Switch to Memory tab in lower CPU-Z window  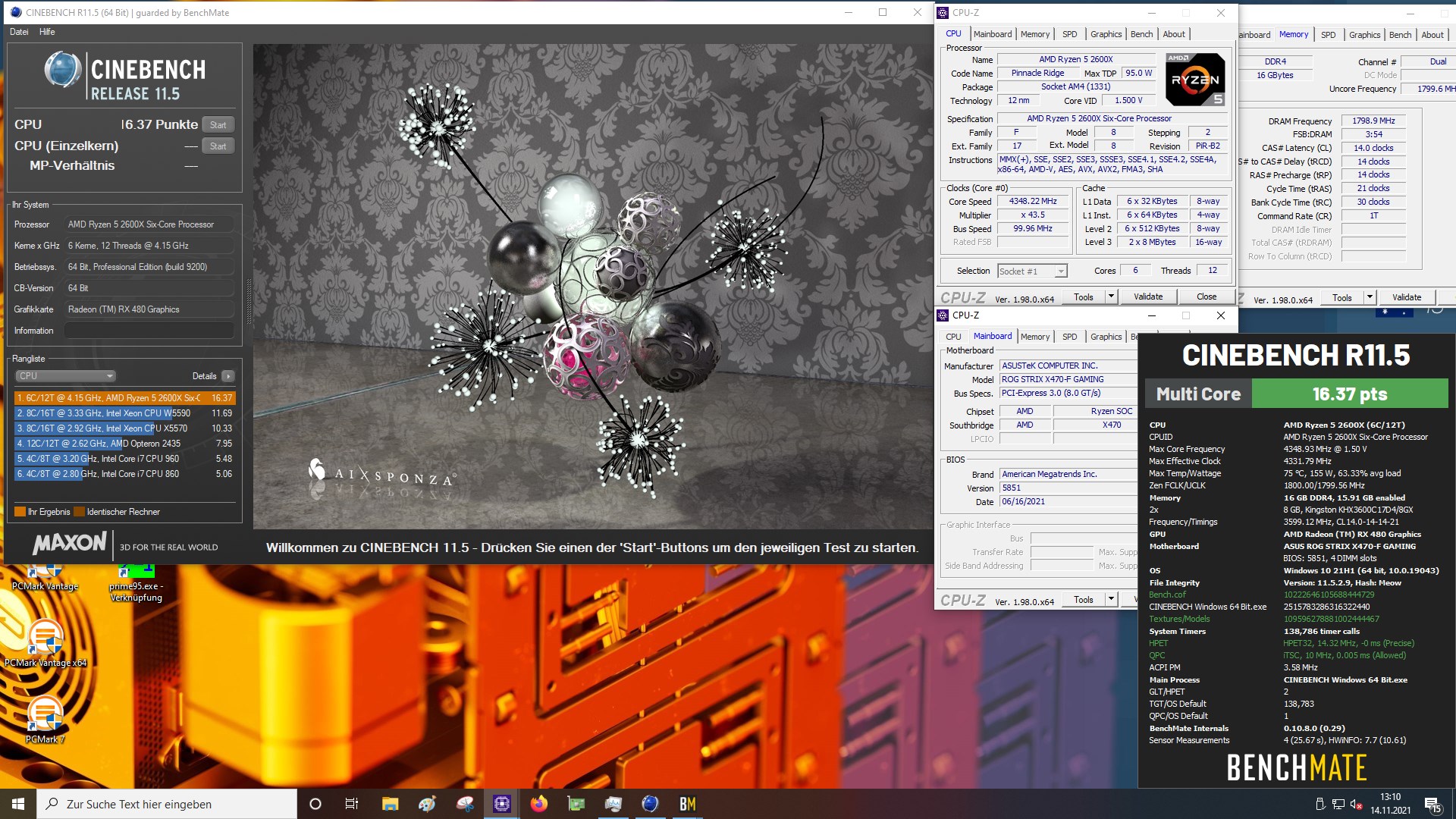tap(1035, 337)
